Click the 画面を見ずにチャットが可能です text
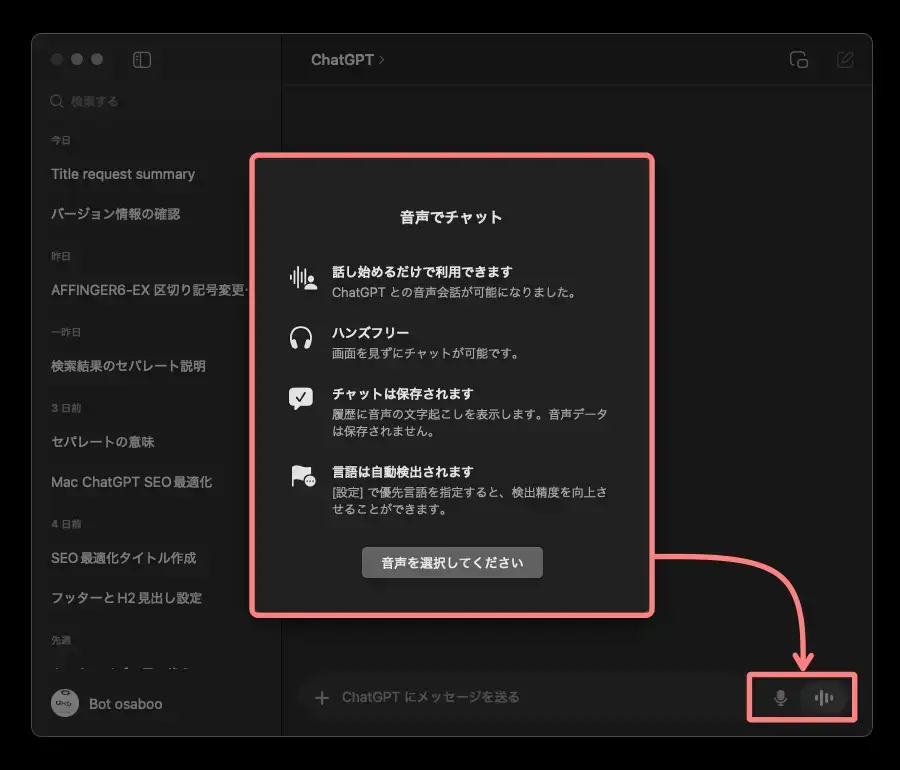 tap(426, 353)
